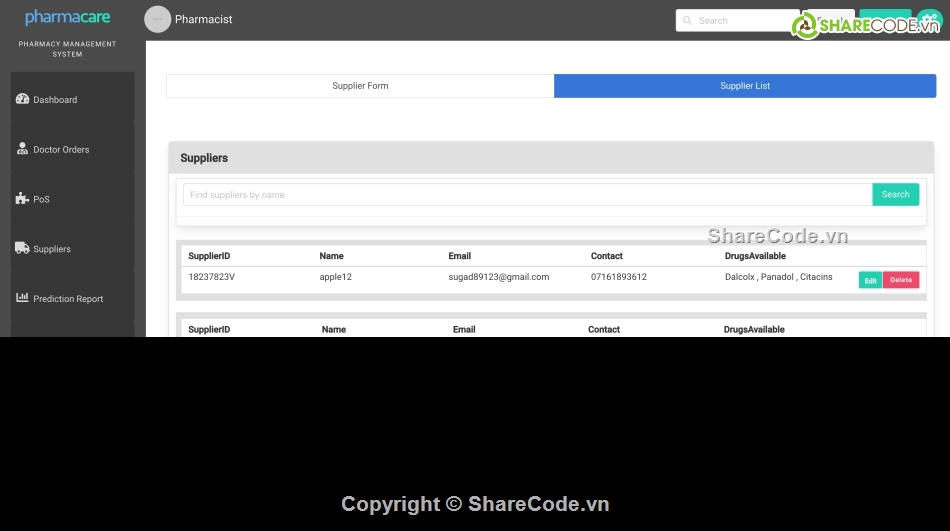The width and height of the screenshot is (950, 531).
Task: Open the Prediction Report chart icon
Action: click(x=22, y=298)
